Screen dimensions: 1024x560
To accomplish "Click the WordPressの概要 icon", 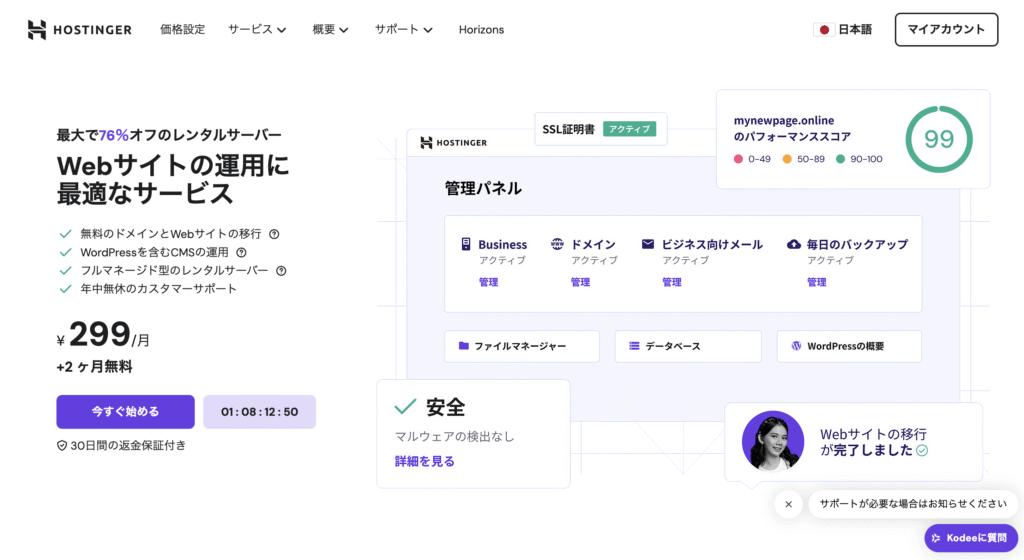I will pyautogui.click(x=796, y=346).
